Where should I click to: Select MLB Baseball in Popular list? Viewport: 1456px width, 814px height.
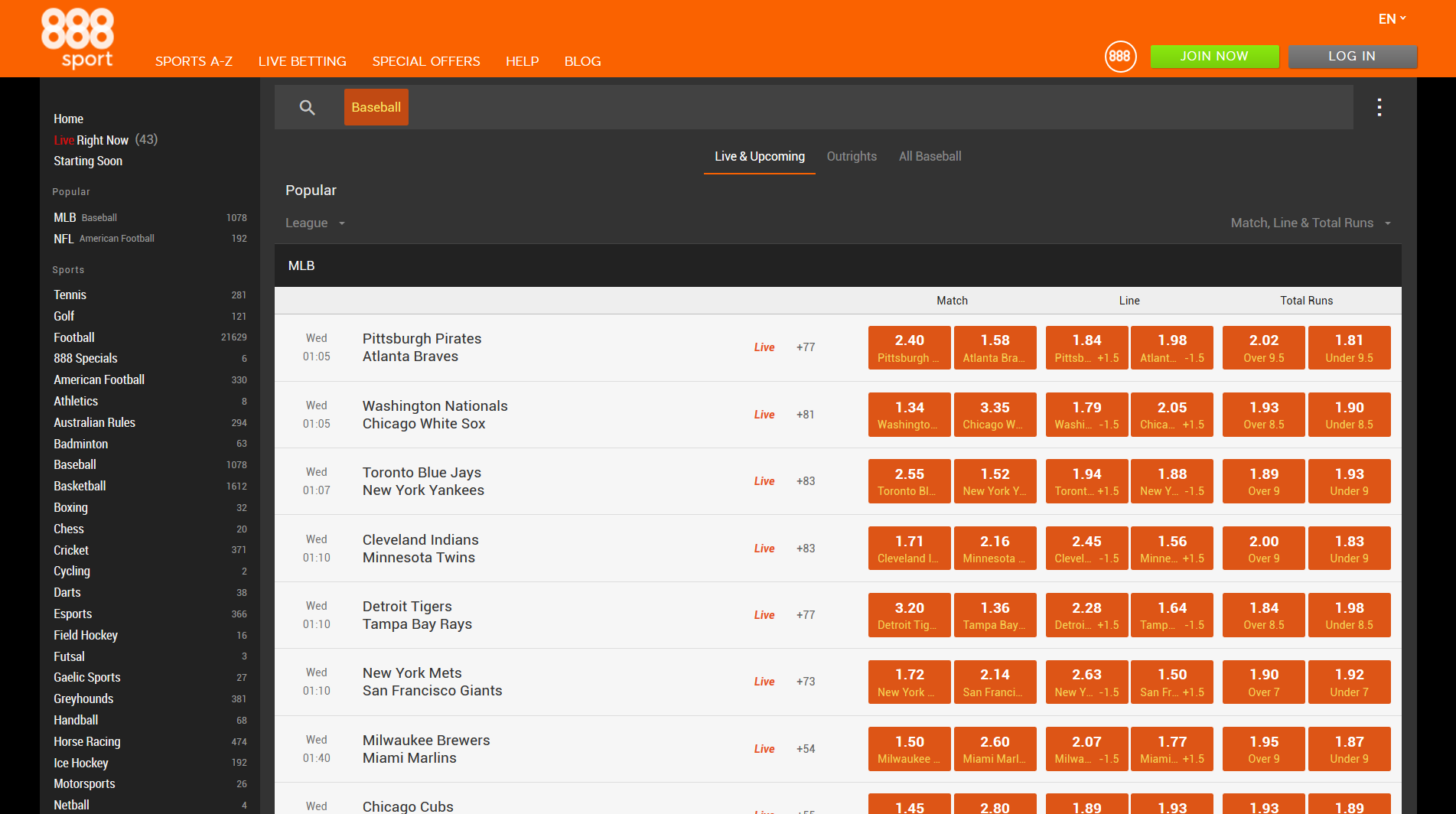click(150, 218)
